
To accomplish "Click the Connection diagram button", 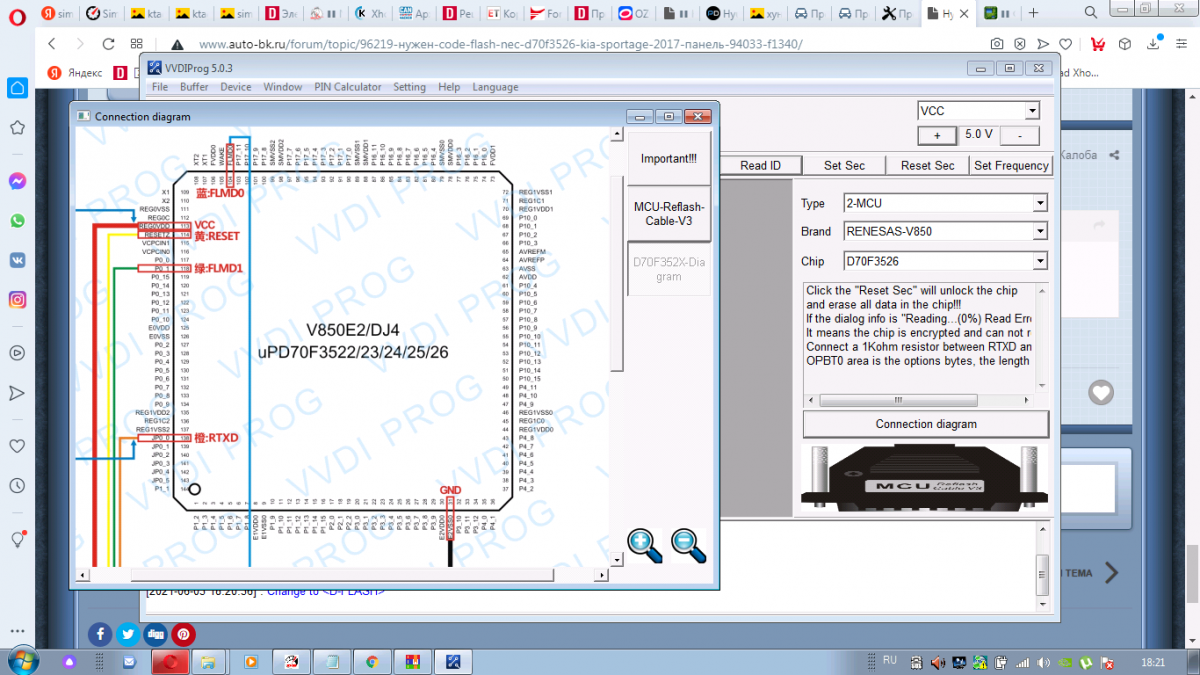I will (926, 424).
